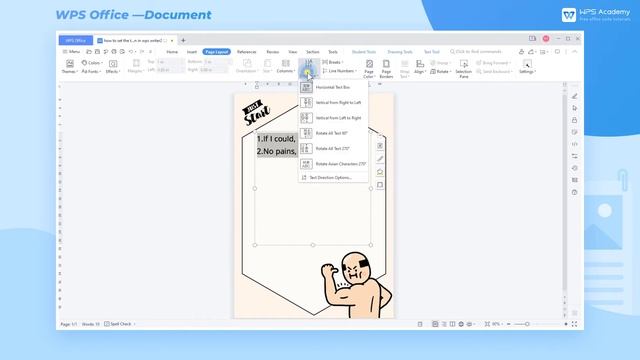
Task: Switch to the Insert tab
Action: (x=192, y=52)
